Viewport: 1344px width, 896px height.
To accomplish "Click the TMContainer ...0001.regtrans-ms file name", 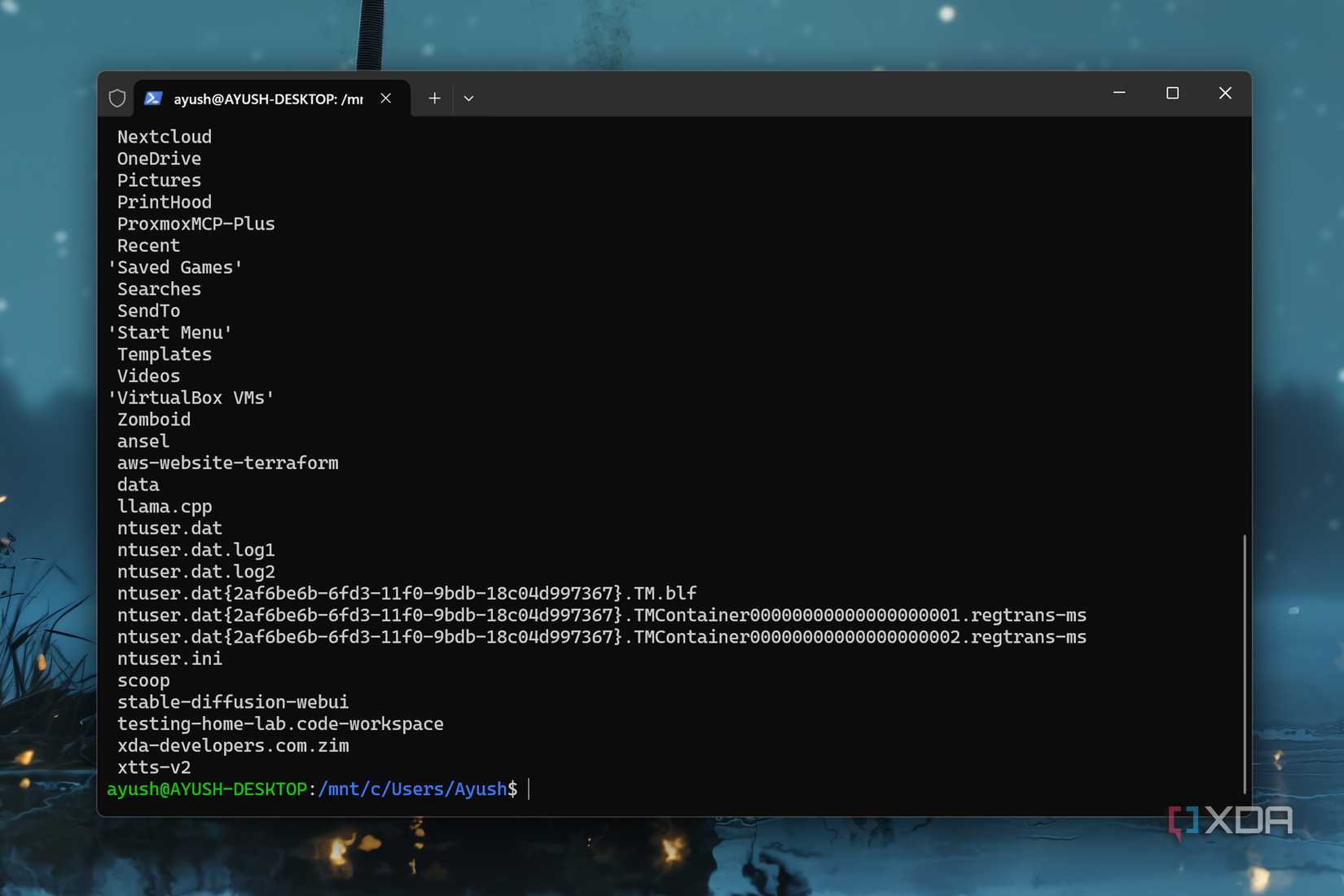I will tap(602, 615).
